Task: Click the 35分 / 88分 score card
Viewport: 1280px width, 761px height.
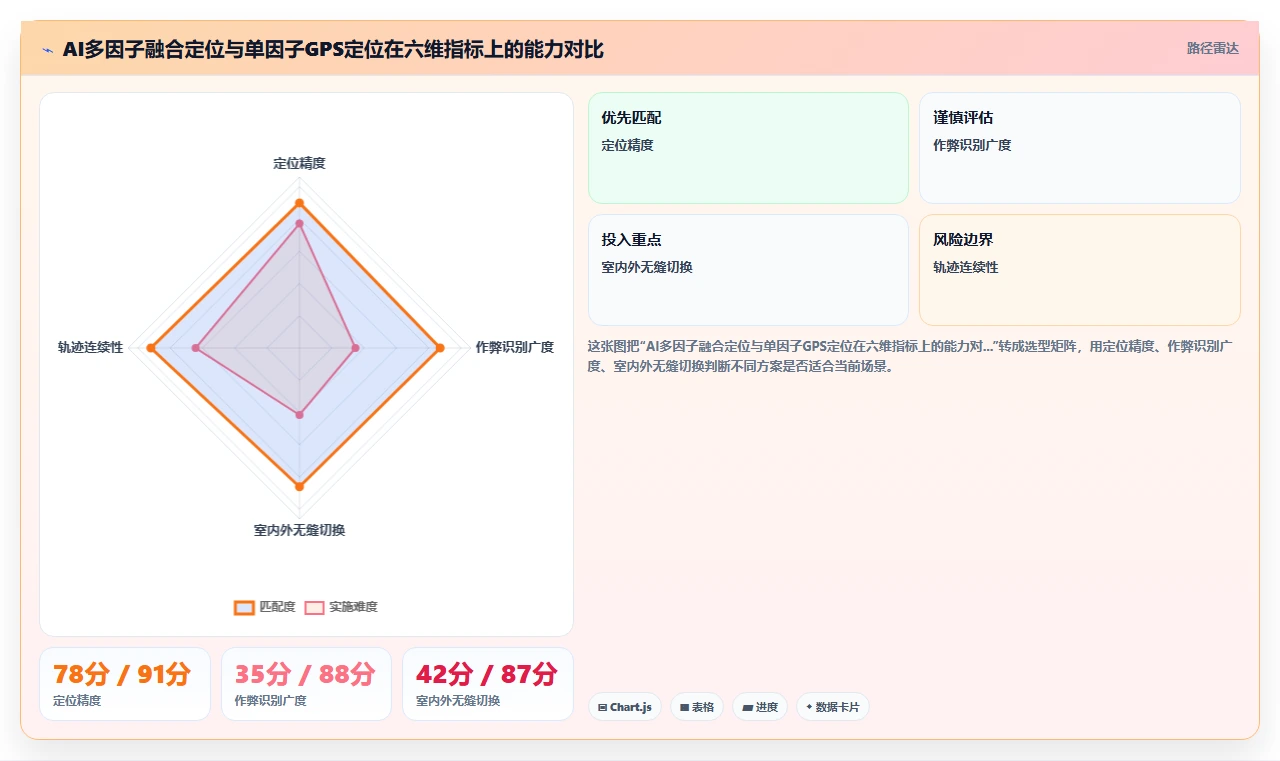Action: point(306,684)
